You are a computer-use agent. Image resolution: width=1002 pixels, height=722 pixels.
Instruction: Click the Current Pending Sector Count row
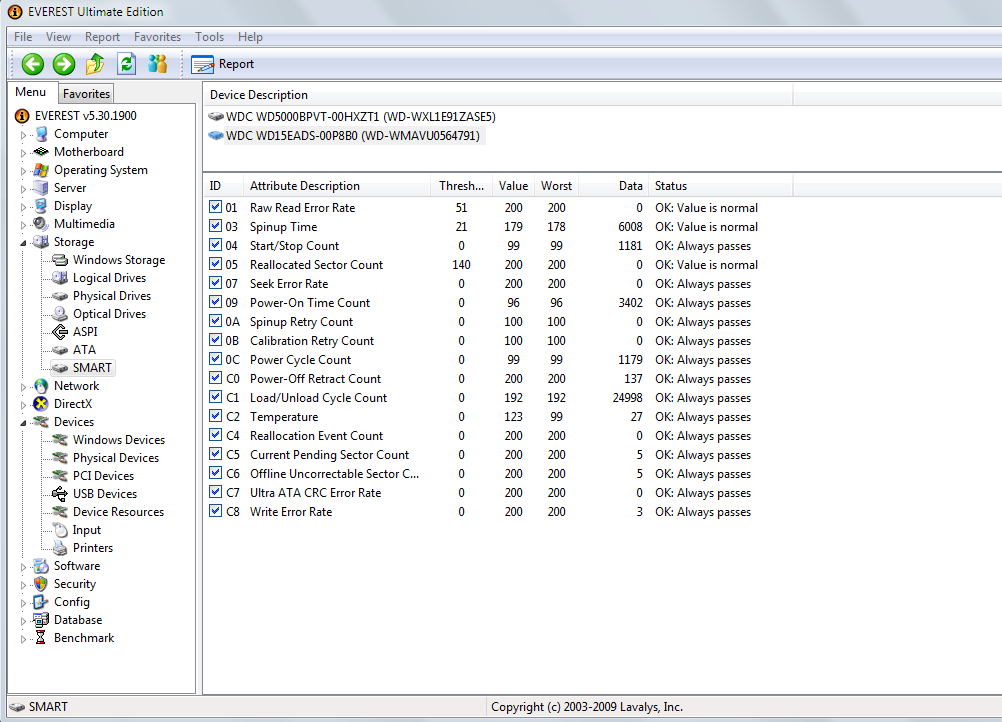point(329,455)
